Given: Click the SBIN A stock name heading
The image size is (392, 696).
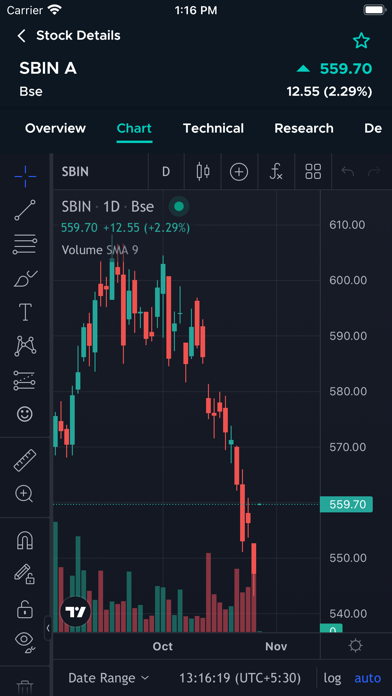Looking at the screenshot, I should point(48,68).
